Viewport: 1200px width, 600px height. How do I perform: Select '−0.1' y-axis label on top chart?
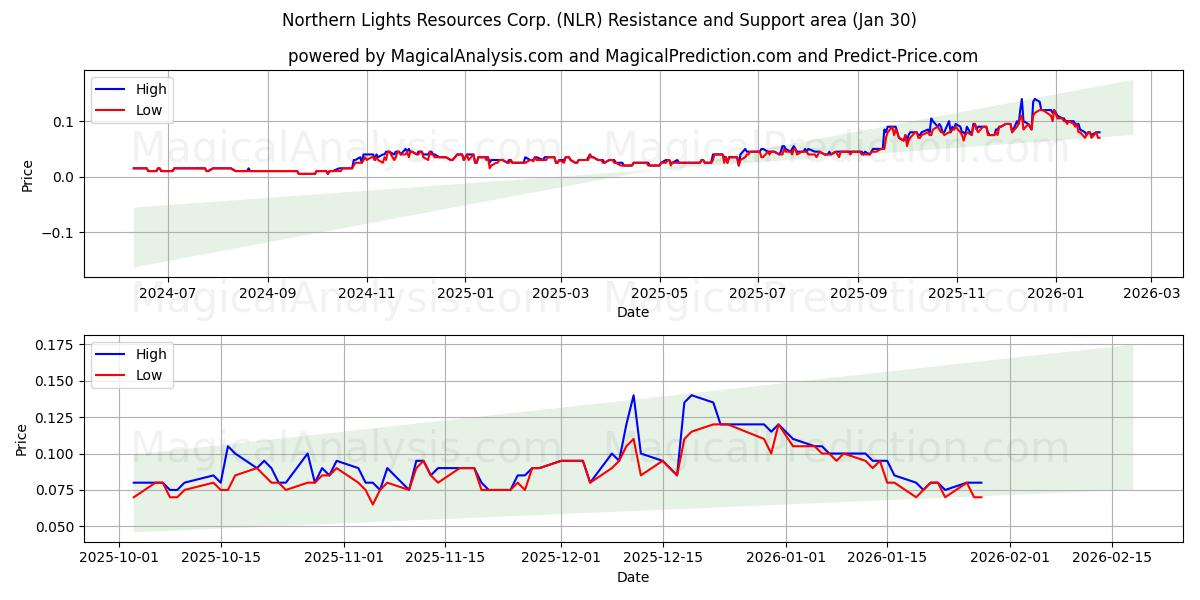[x=59, y=233]
